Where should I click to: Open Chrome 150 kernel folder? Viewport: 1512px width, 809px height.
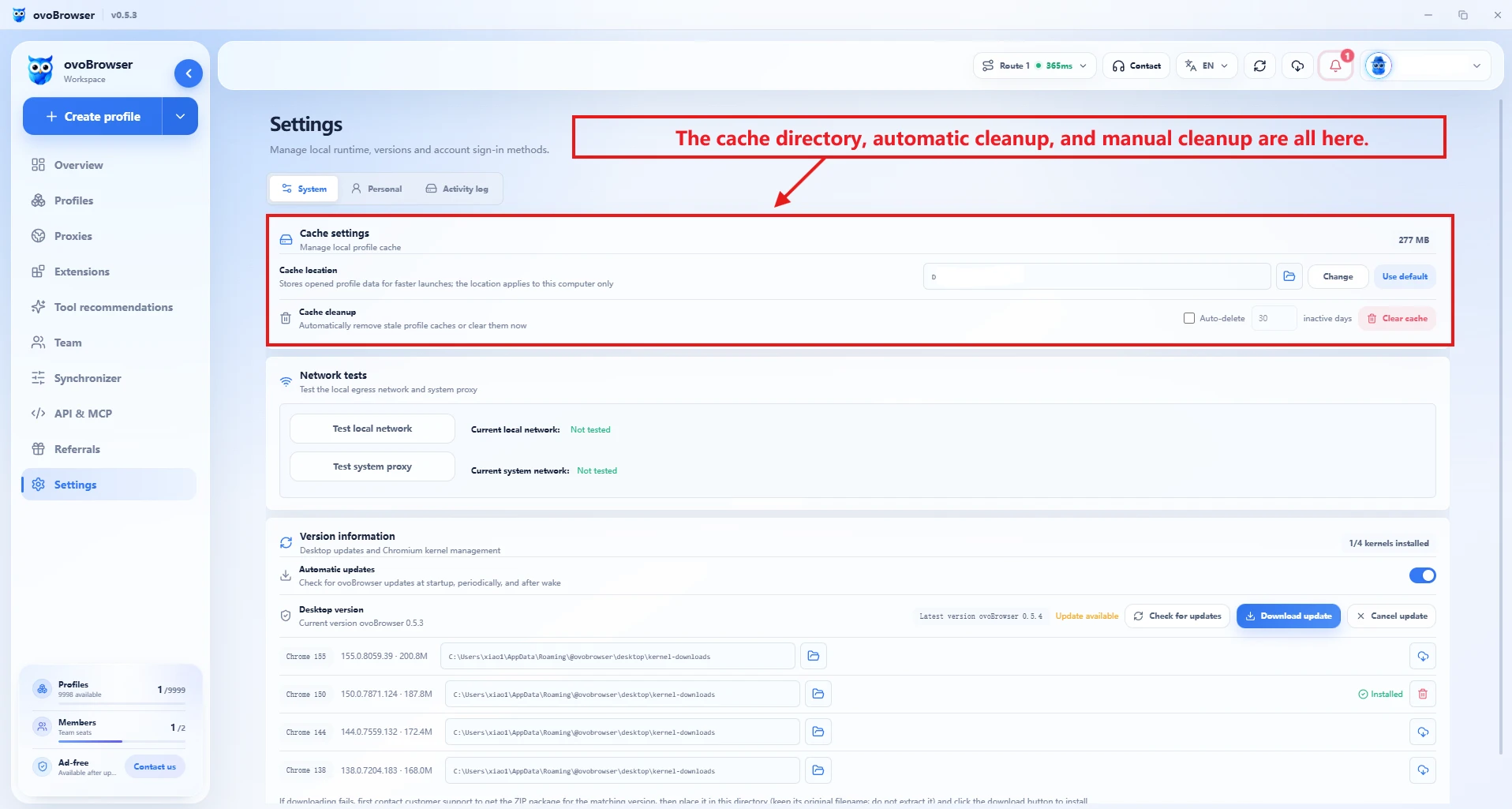click(x=818, y=694)
